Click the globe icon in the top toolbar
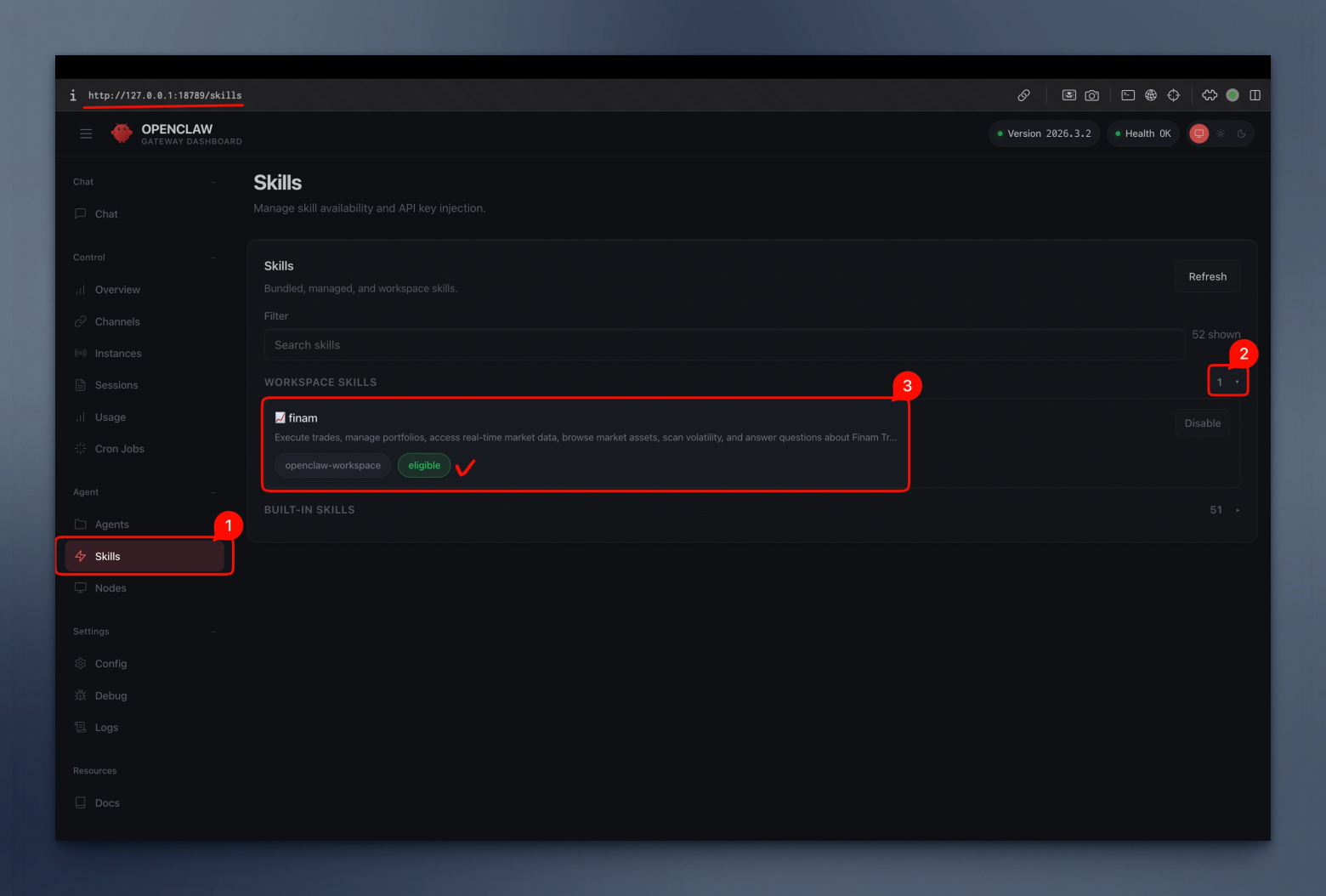Image resolution: width=1326 pixels, height=896 pixels. click(x=1151, y=95)
